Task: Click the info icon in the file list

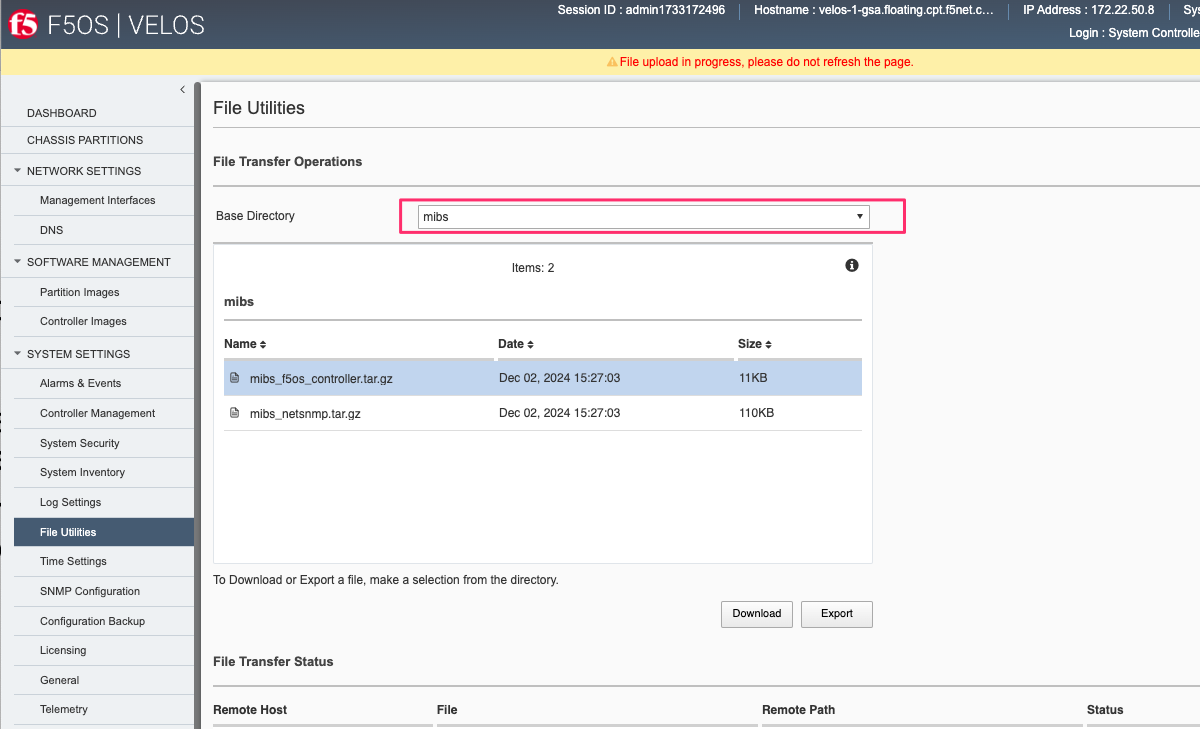Action: pyautogui.click(x=852, y=265)
